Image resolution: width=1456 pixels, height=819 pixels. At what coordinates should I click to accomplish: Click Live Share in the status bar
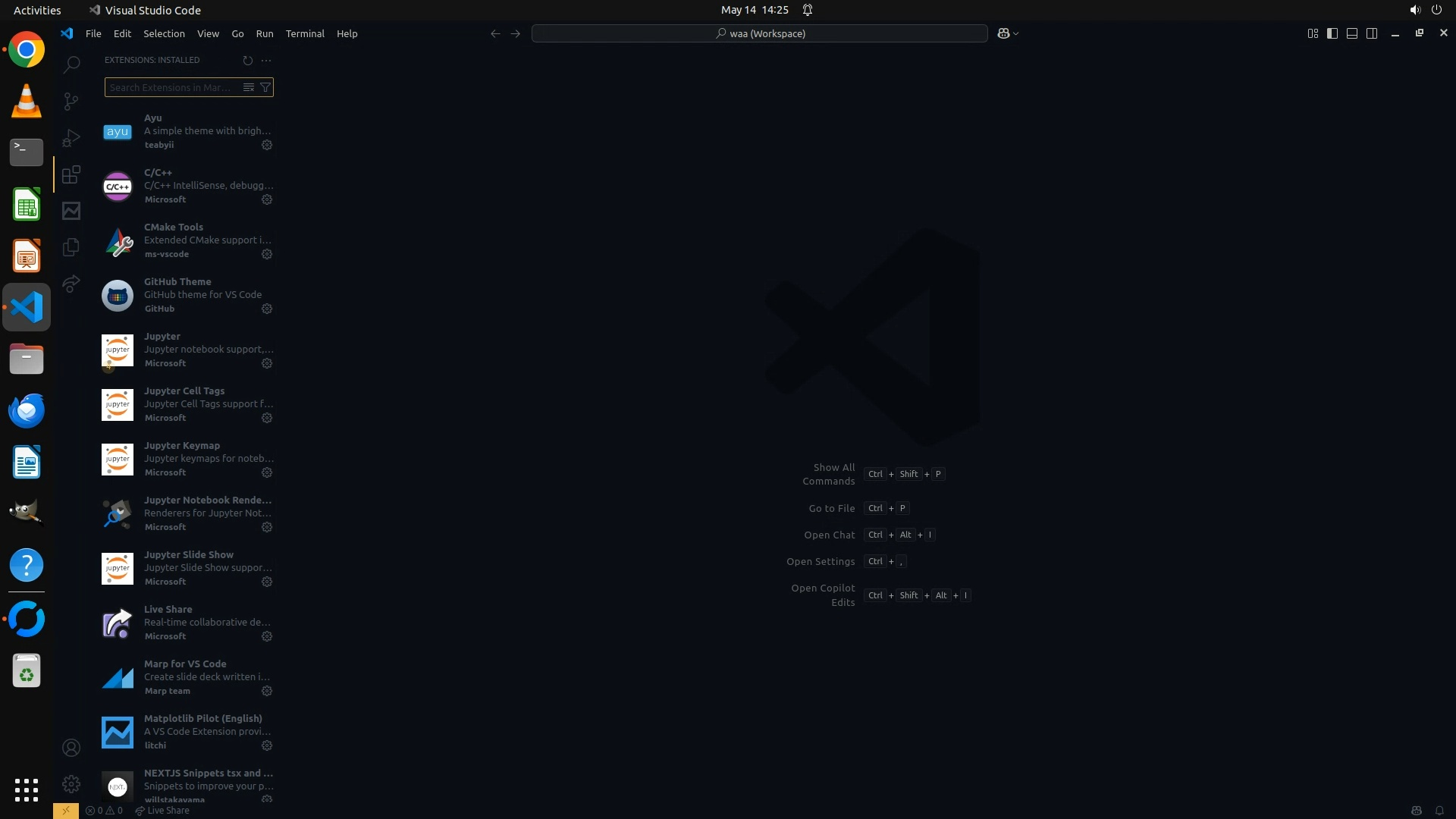pyautogui.click(x=162, y=811)
